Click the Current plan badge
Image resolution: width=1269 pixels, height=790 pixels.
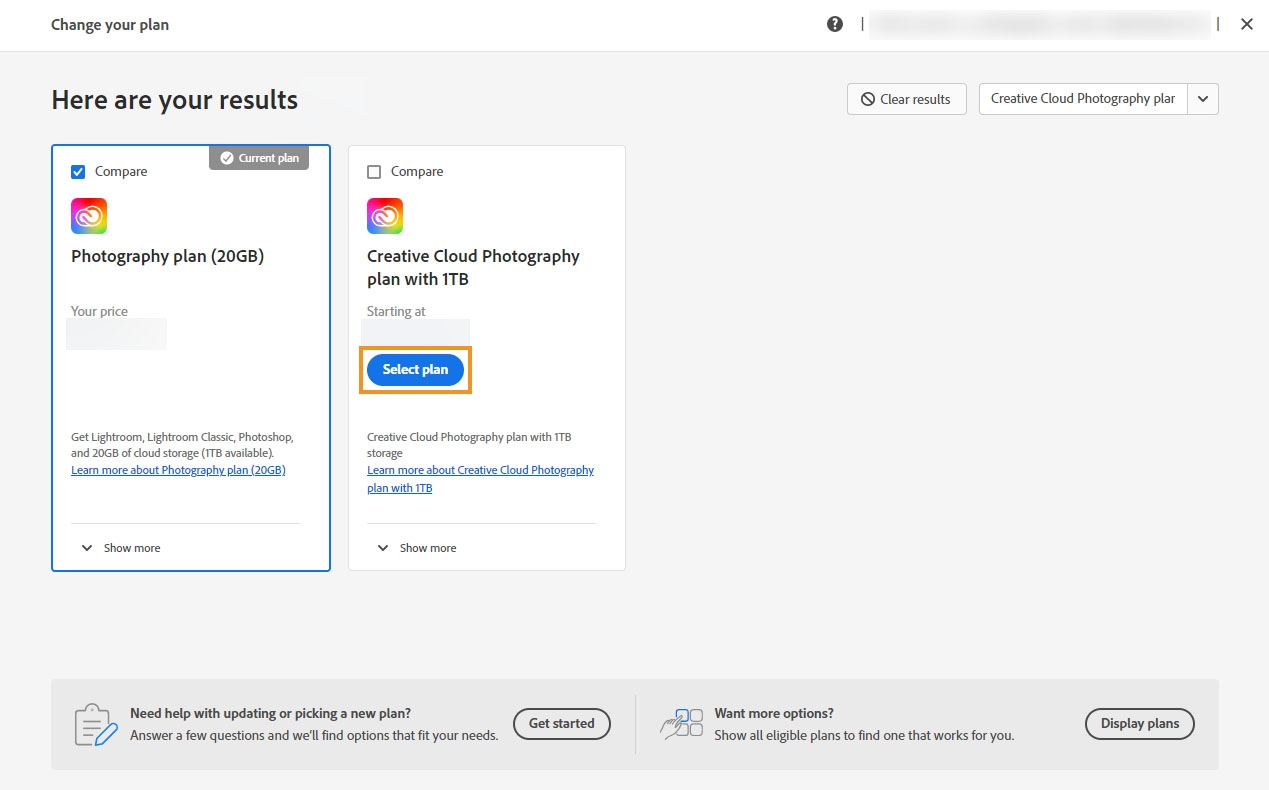click(259, 158)
